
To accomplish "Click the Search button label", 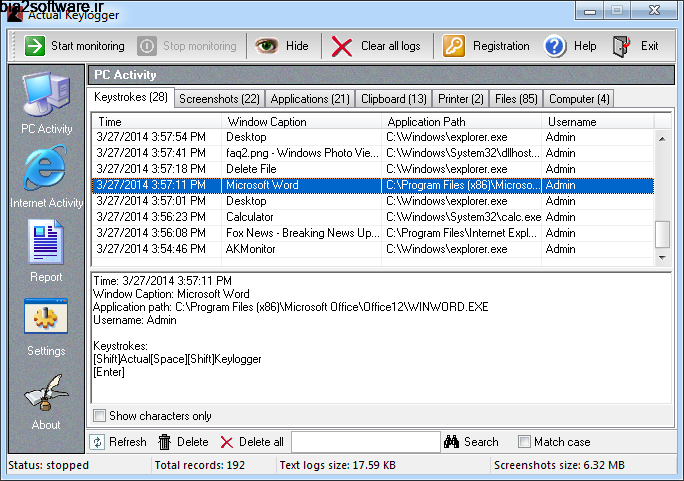I will click(x=481, y=442).
